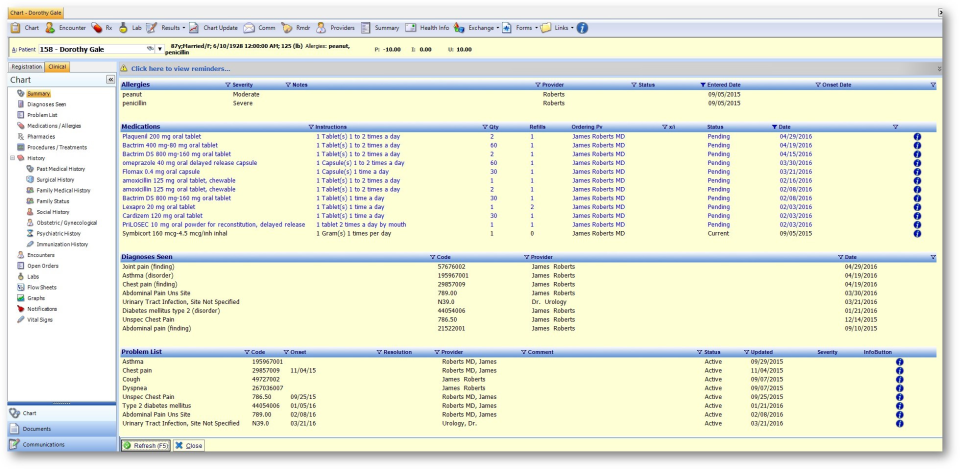Click info button for Flomax medication row
The width and height of the screenshot is (960, 469).
917,172
